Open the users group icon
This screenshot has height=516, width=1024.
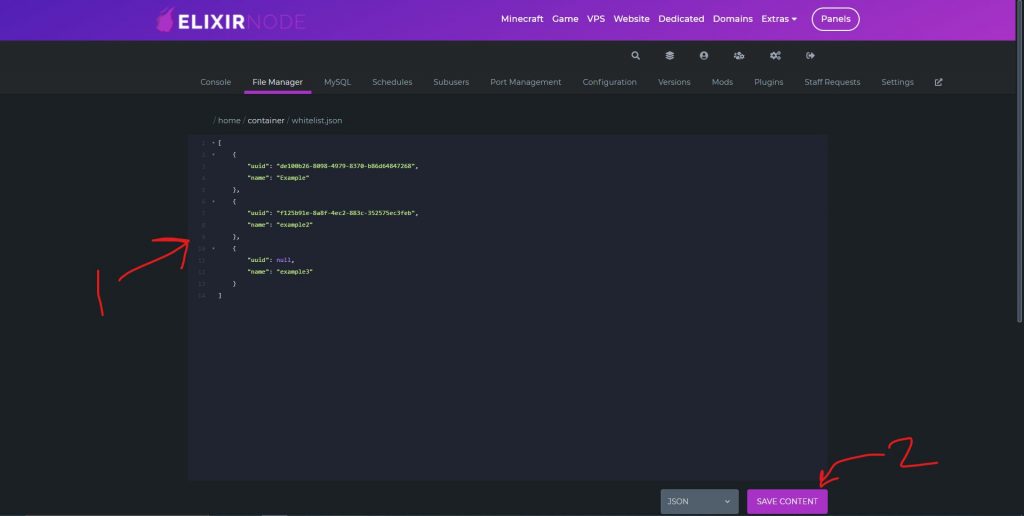point(739,56)
